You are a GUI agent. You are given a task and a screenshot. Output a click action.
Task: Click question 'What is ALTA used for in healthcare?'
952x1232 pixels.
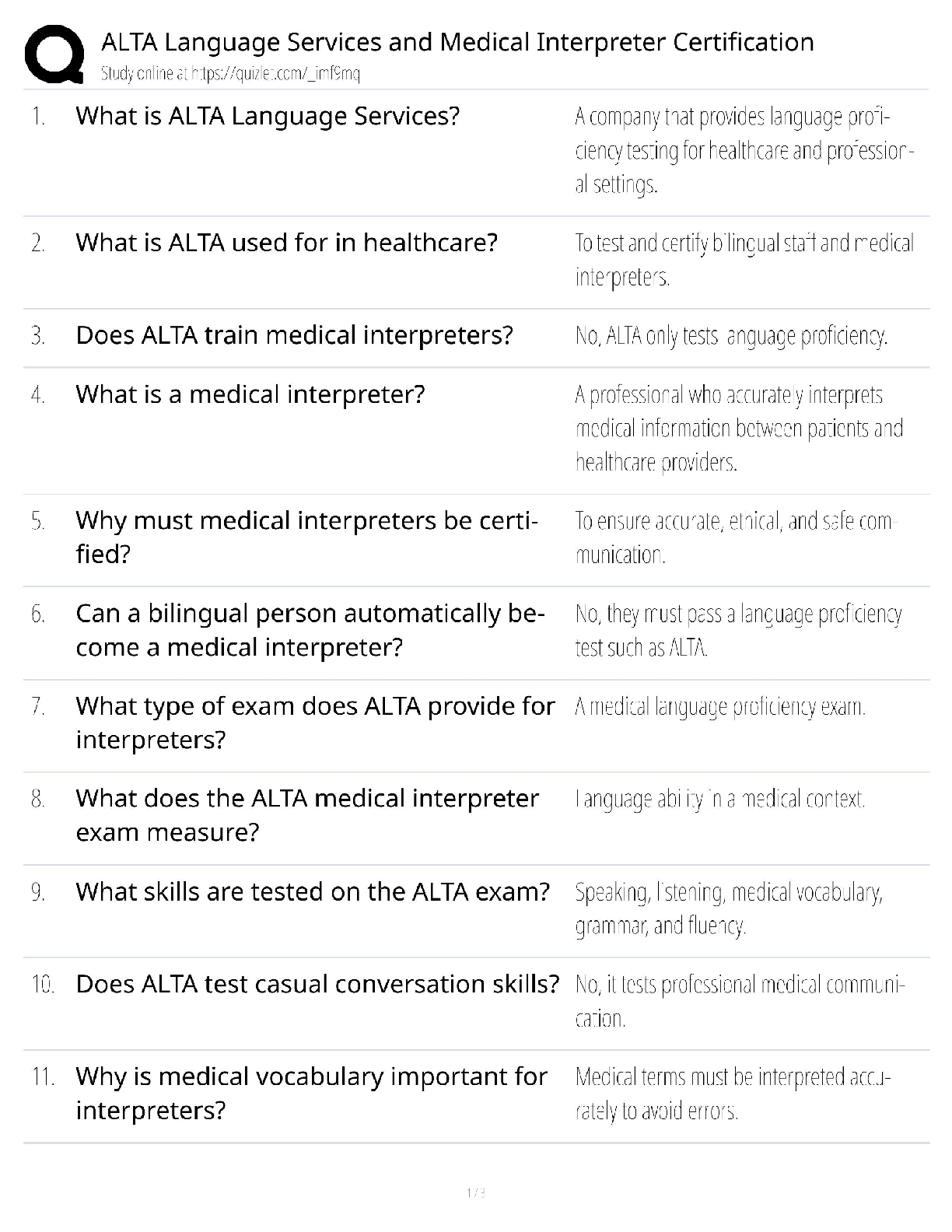click(286, 243)
